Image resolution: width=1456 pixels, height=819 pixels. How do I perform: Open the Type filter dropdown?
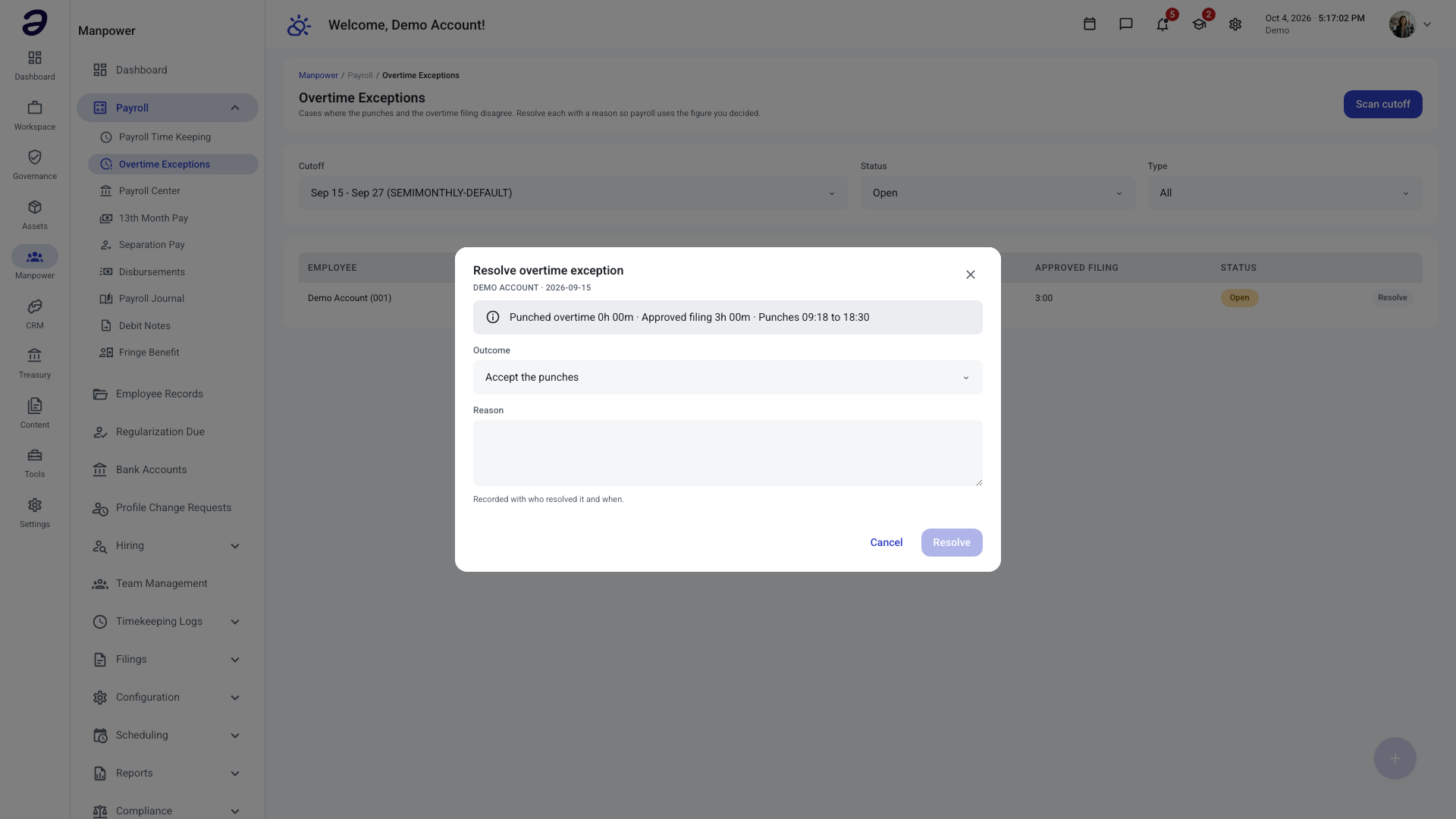[x=1285, y=193]
